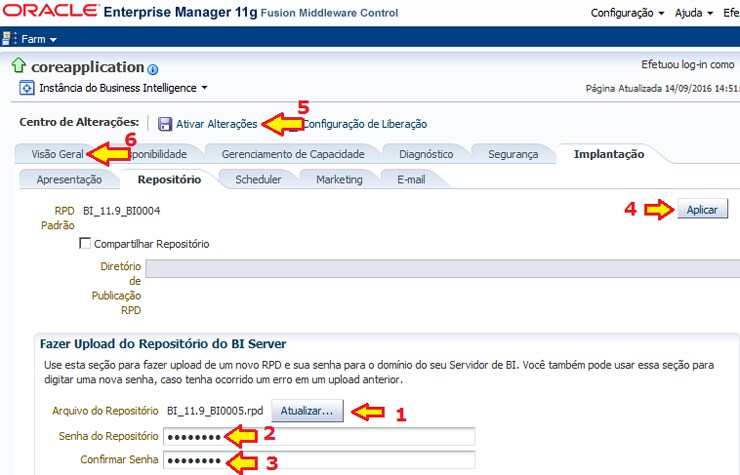
Task: Open the Diagnóstico tab
Action: tap(426, 154)
